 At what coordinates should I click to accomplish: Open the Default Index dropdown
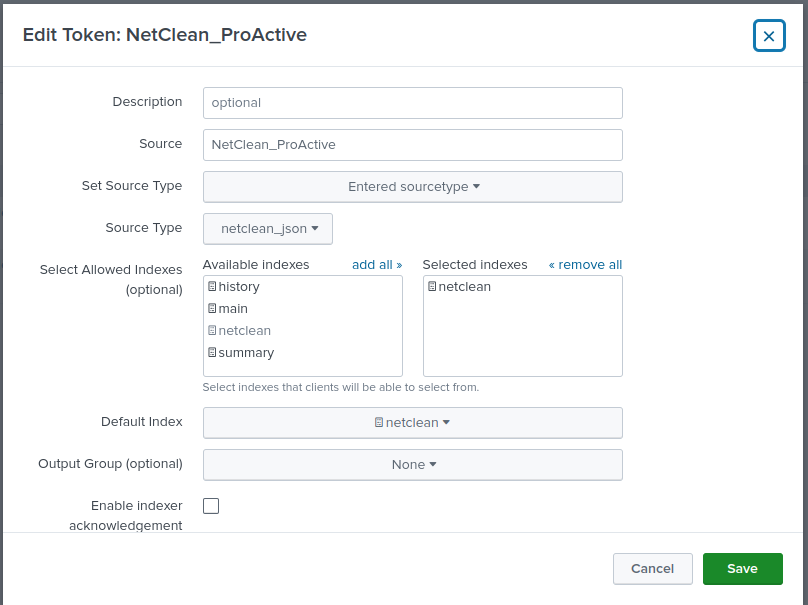pyautogui.click(x=413, y=423)
